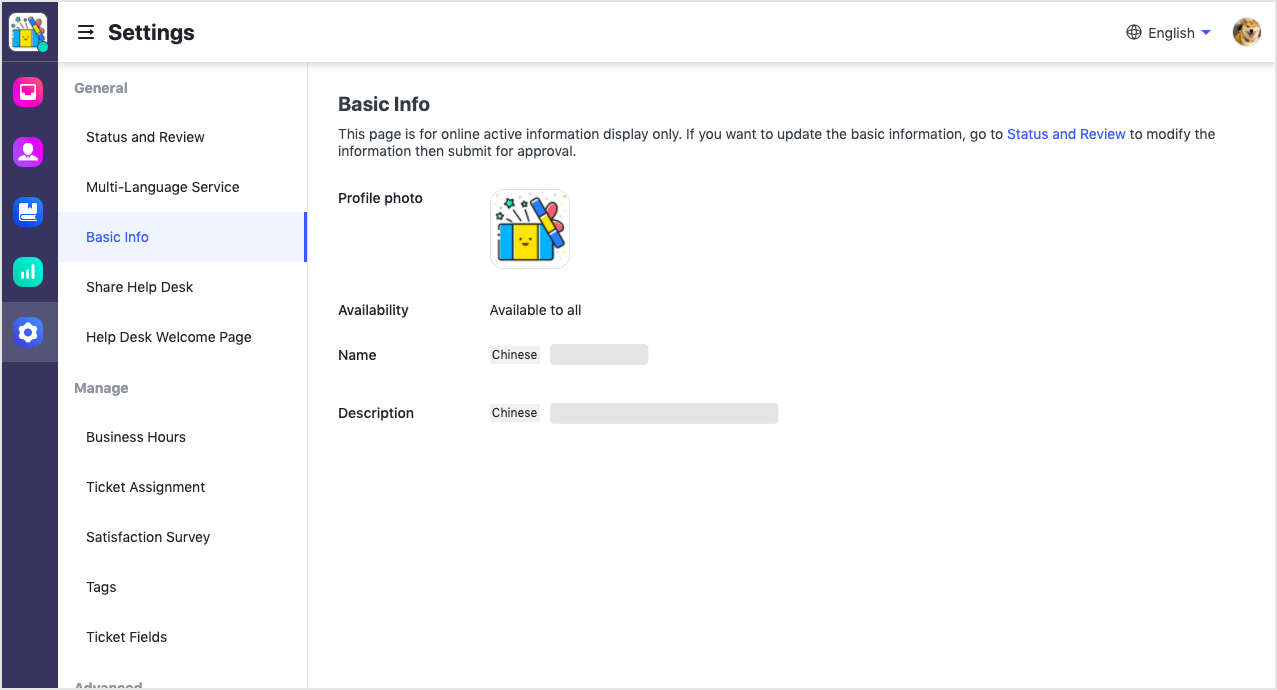Image resolution: width=1277 pixels, height=690 pixels.
Task: Open Multi-Language Service settings
Action: [163, 187]
